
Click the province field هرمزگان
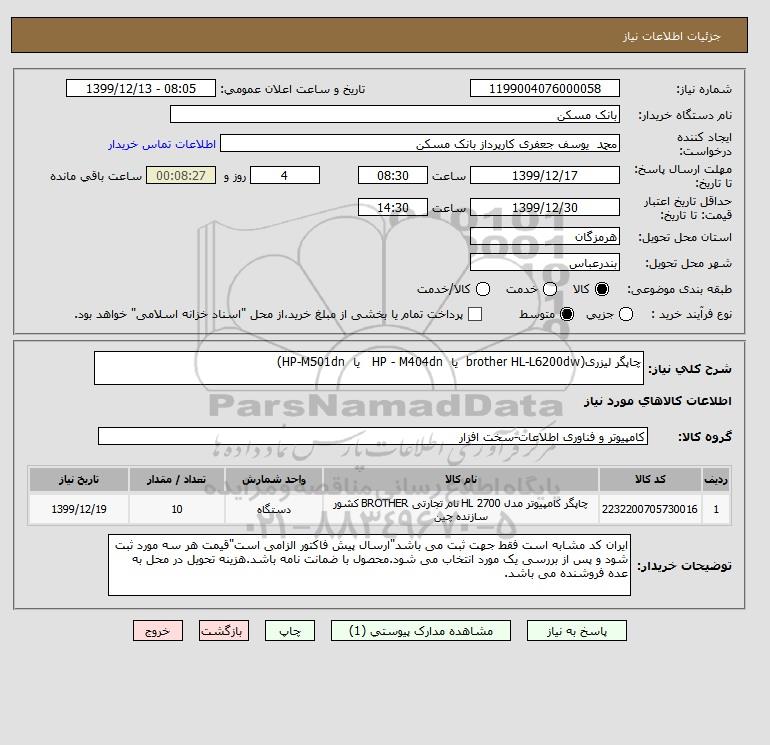coord(545,237)
